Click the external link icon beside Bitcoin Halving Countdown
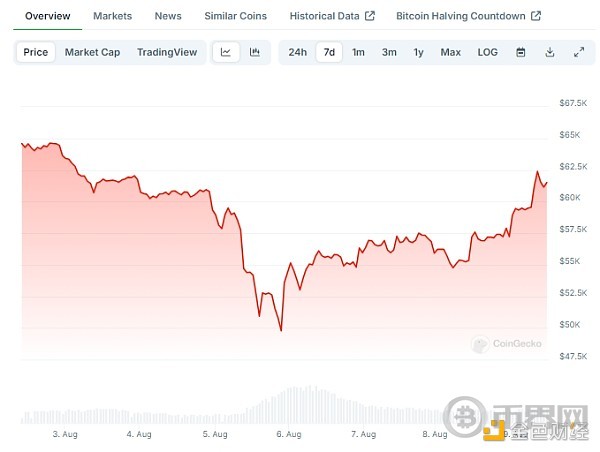 tap(536, 16)
